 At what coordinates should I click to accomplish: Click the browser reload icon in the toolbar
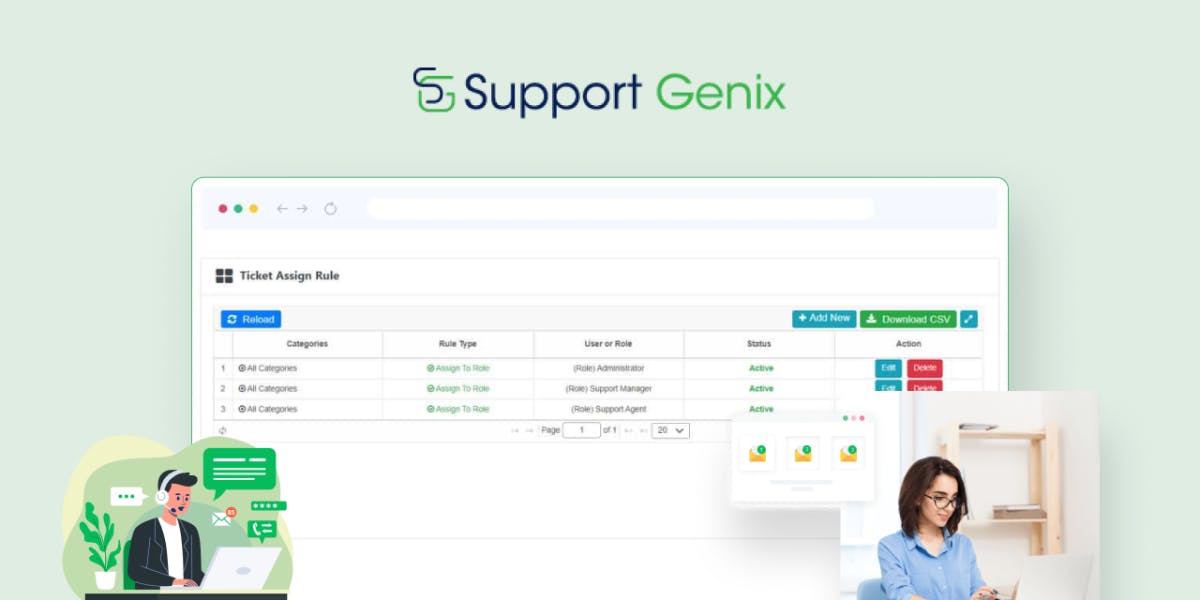click(x=331, y=208)
